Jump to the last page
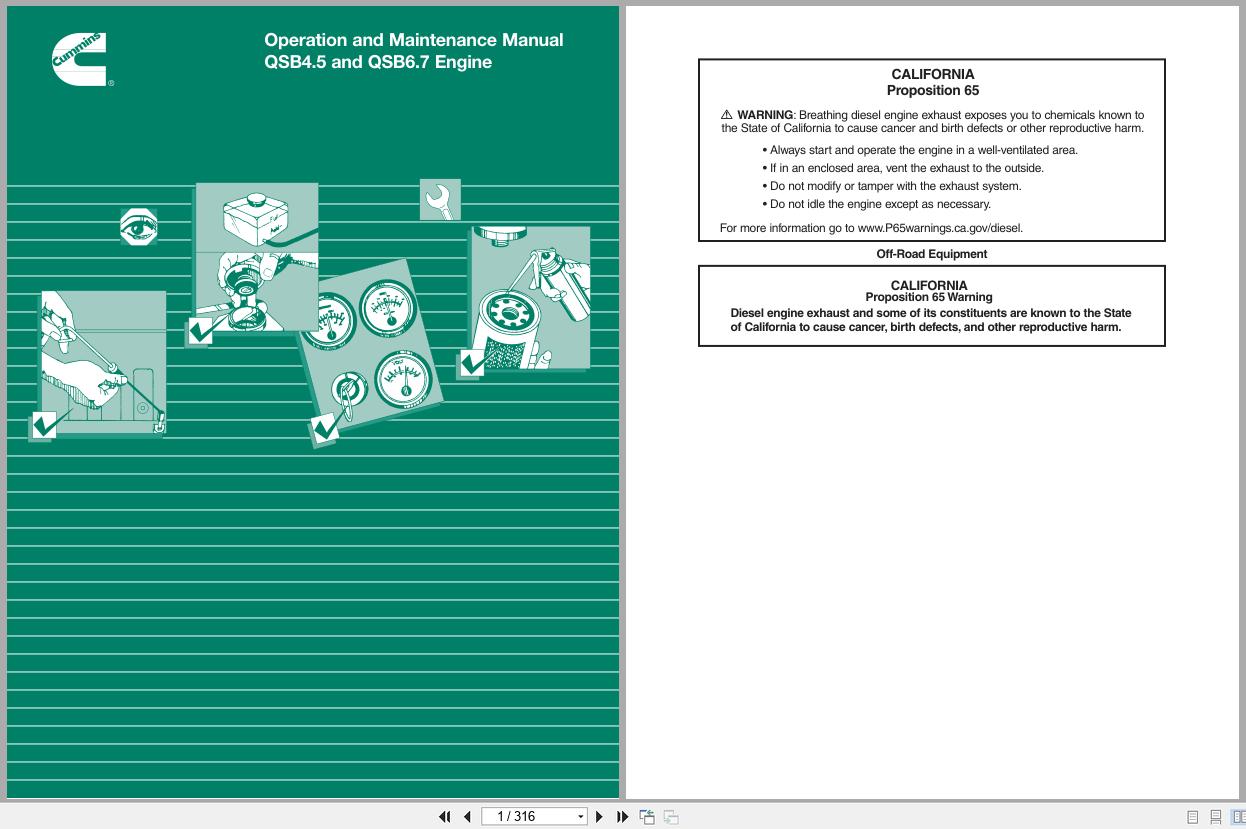1246x829 pixels. [622, 817]
